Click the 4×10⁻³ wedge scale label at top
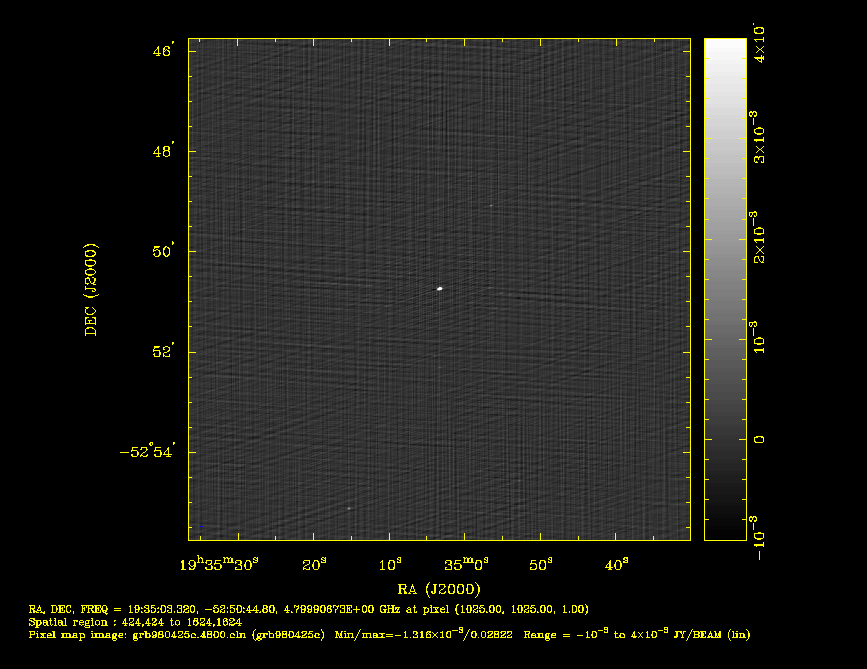 759,43
